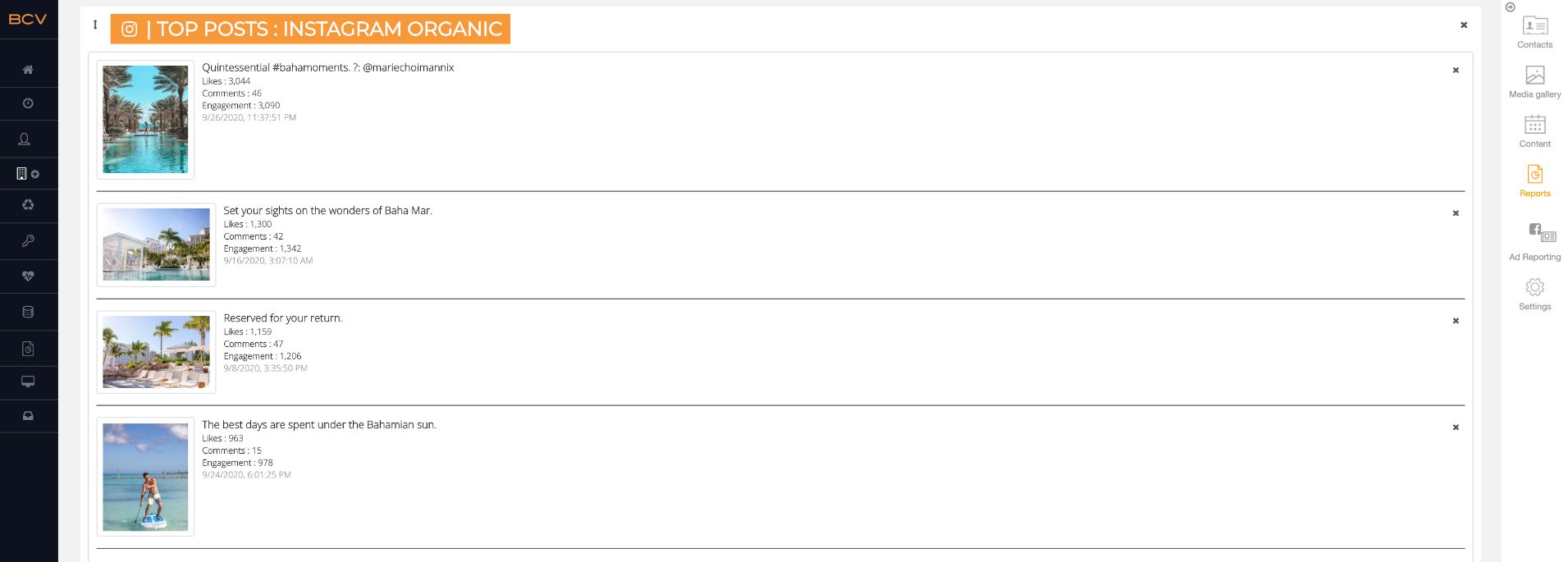Open Settings in right panel
Image resolution: width=1568 pixels, height=562 pixels.
(1534, 294)
